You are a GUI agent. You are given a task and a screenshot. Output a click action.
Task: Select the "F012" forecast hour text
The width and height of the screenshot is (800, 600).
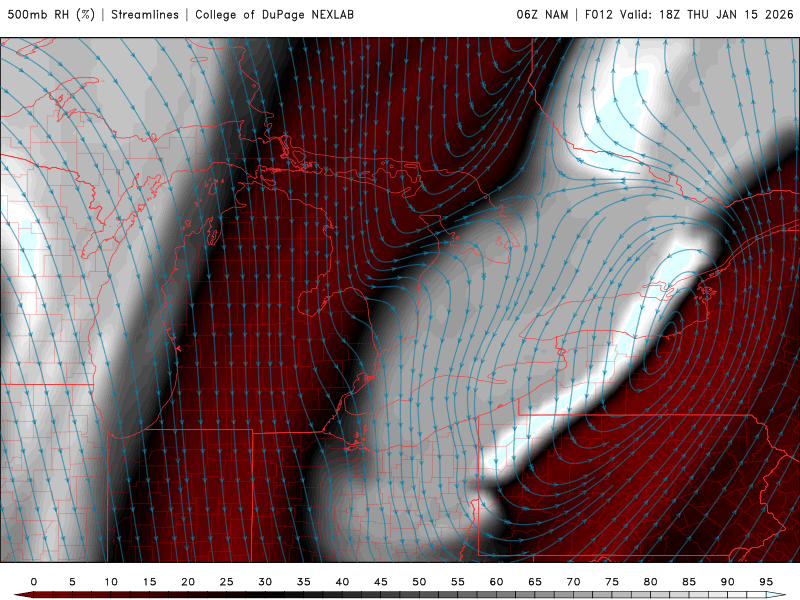click(x=598, y=15)
